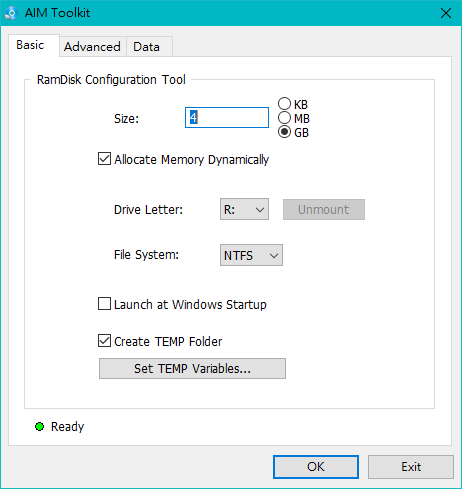Open the Advanced tab
Viewport: 462px width, 489px height.
(x=92, y=47)
